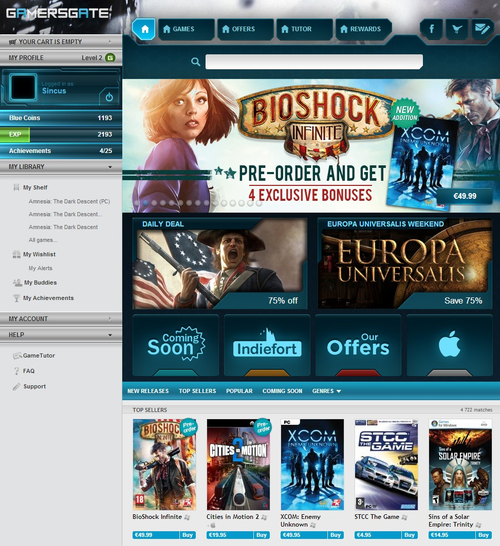This screenshot has height=546, width=500.
Task: Open the Genres dropdown
Action: (x=326, y=391)
